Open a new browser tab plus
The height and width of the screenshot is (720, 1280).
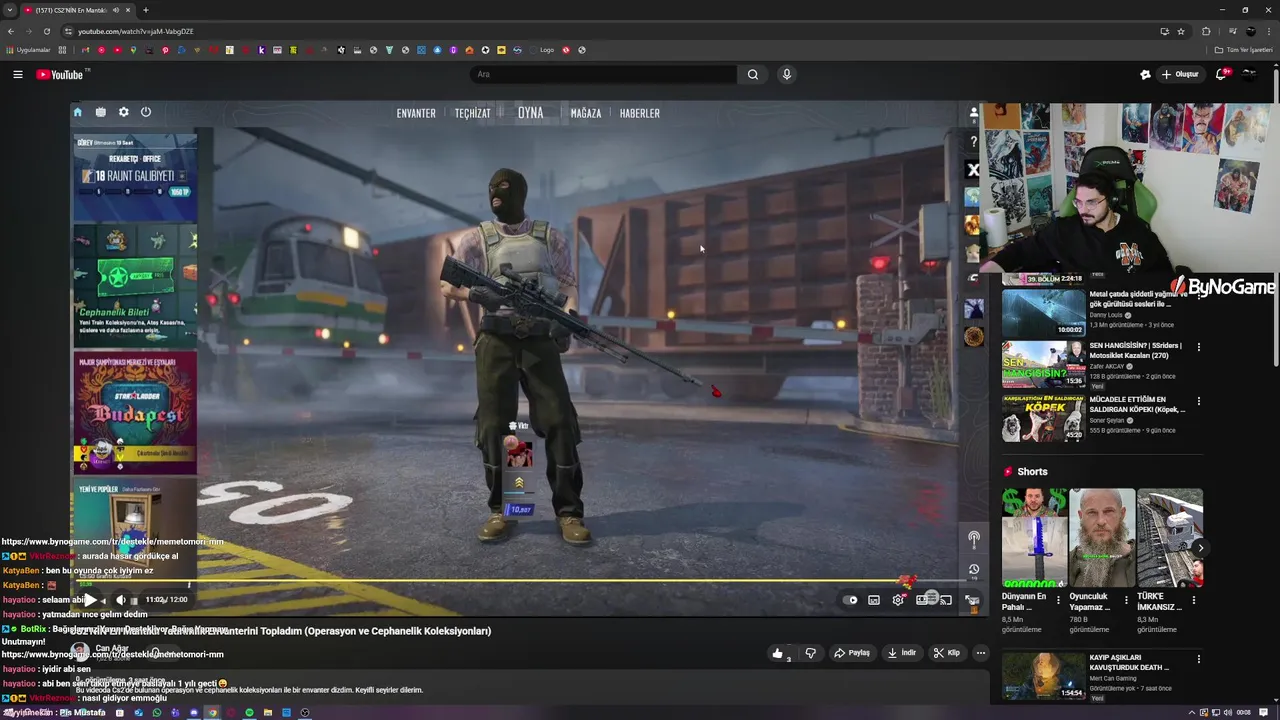pyautogui.click(x=146, y=10)
